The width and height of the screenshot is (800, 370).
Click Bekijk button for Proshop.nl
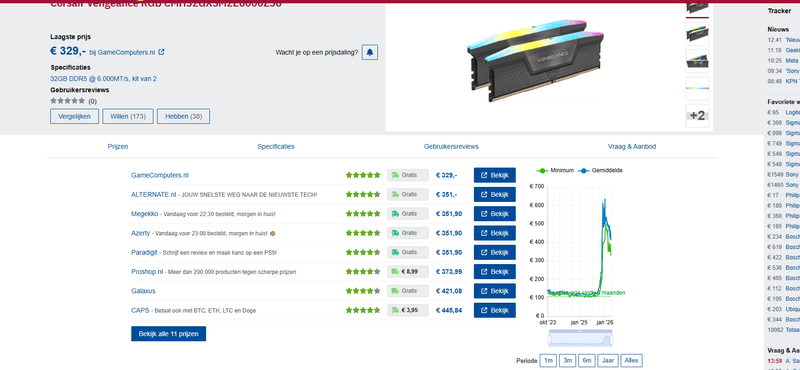pos(494,272)
